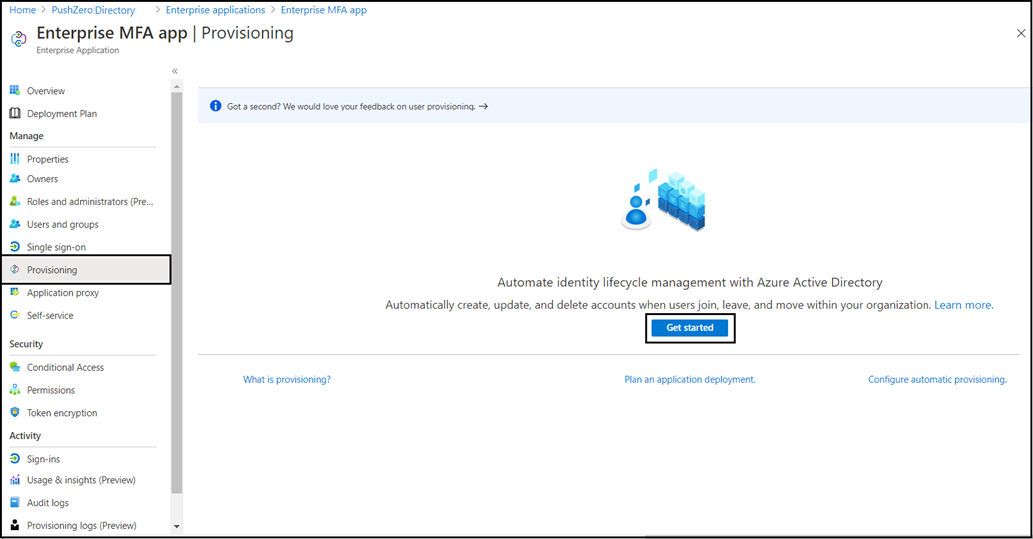
Task: Click the Provisioning logs person icon
Action: 14,525
